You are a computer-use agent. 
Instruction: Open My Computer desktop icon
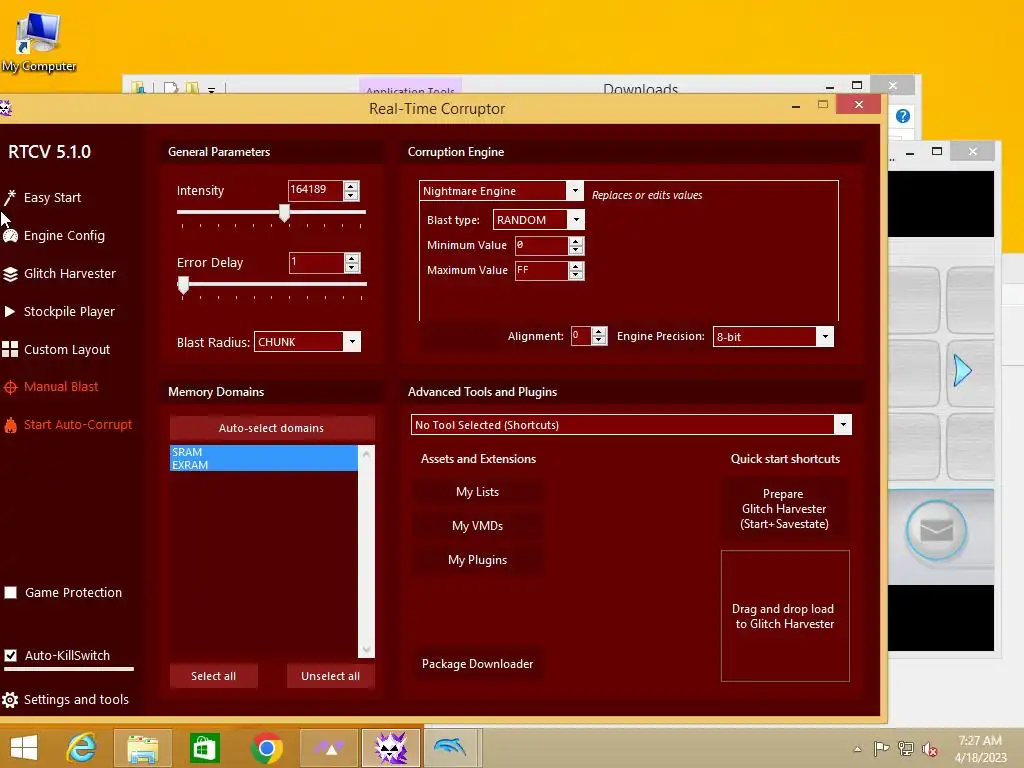click(x=39, y=41)
